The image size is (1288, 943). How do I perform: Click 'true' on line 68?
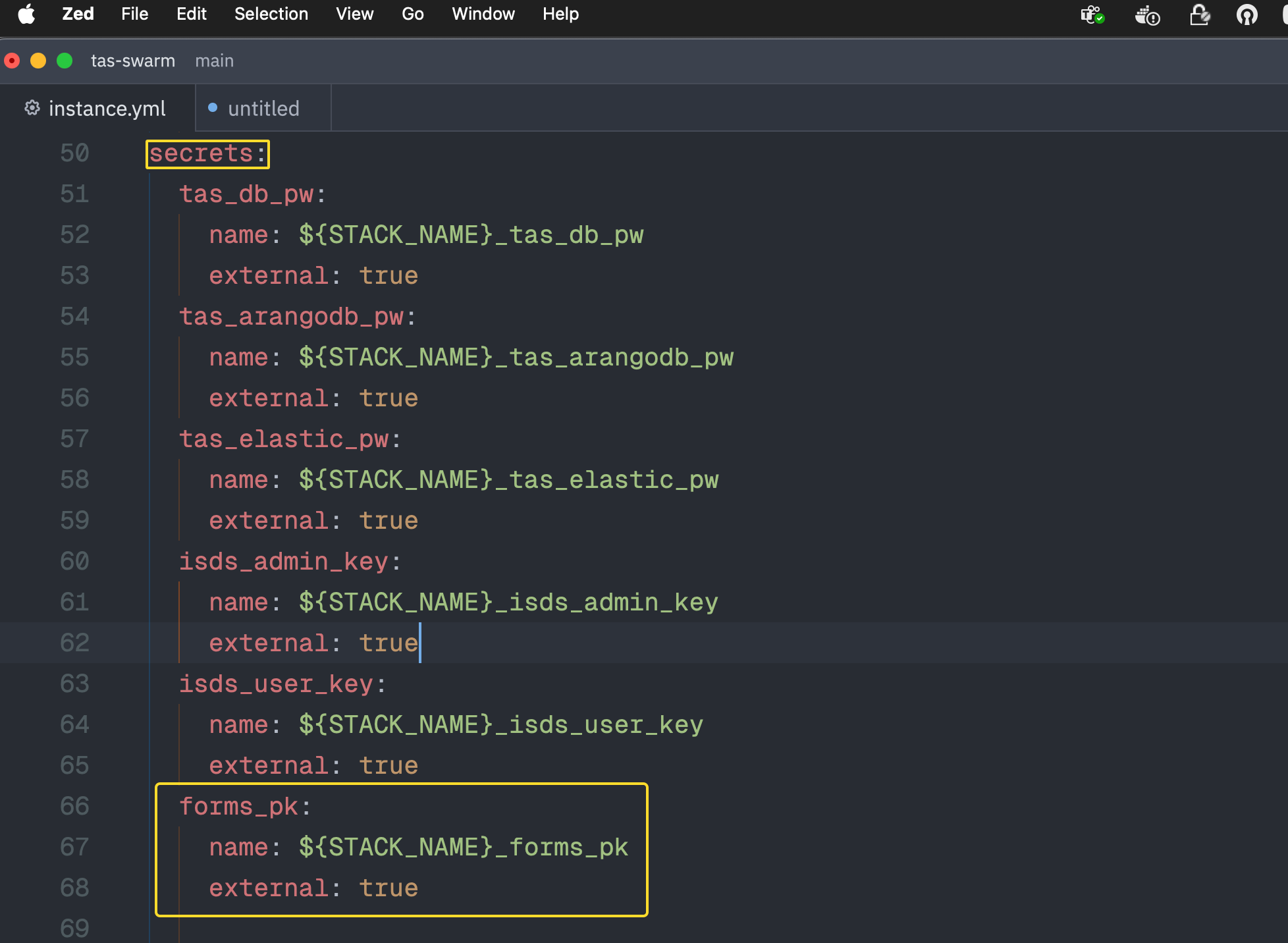tap(389, 888)
